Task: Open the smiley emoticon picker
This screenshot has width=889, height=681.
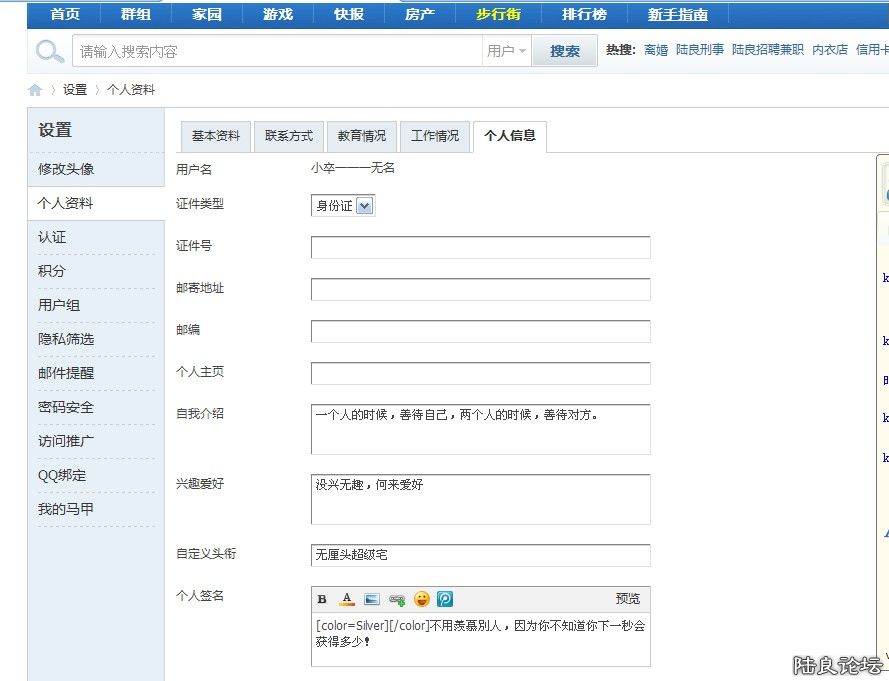Action: coord(422,600)
